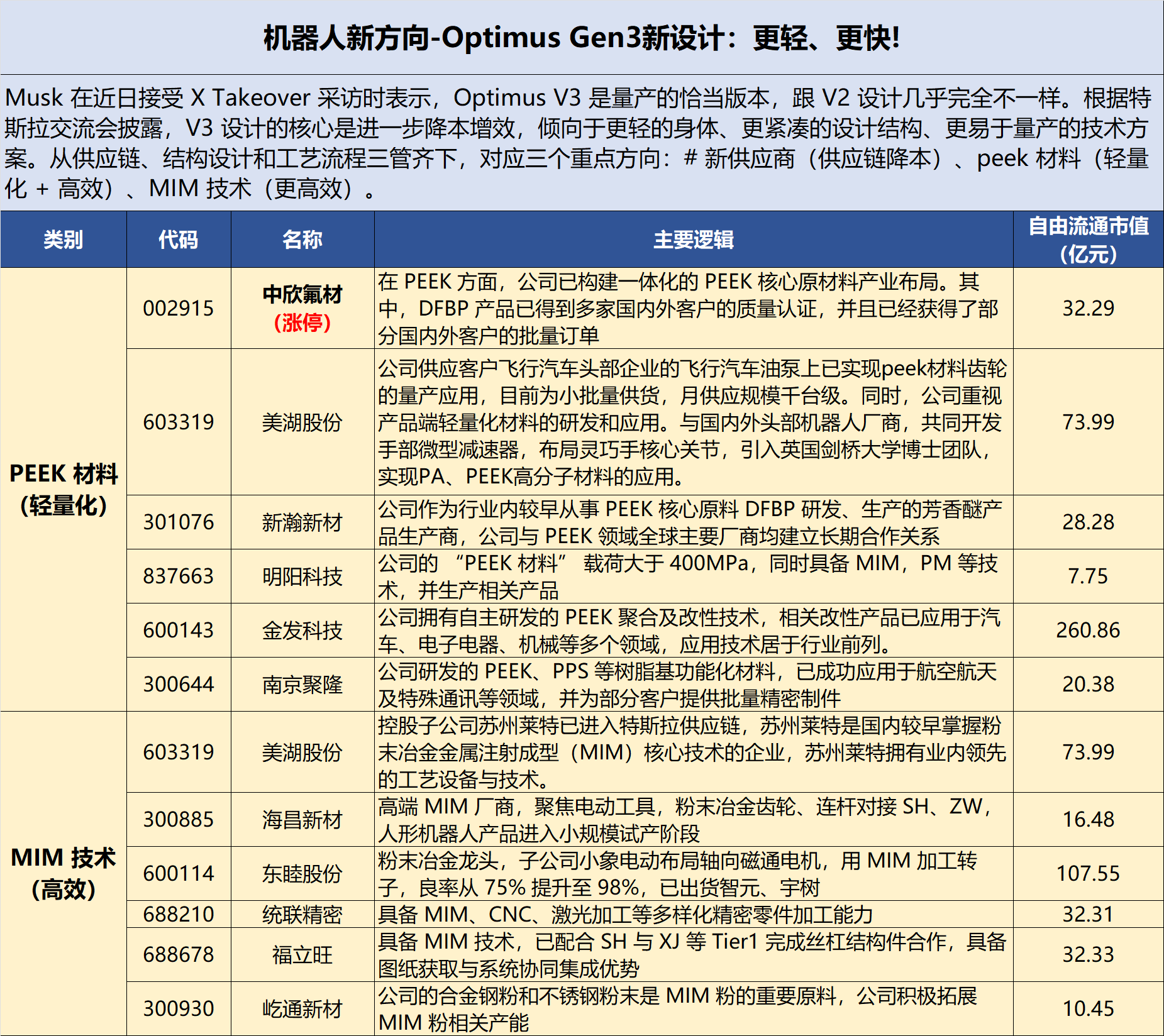Click the intro paragraph beginning 'Musk 在近日接受'
Image resolution: width=1164 pixels, height=1036 pixels.
[579, 143]
